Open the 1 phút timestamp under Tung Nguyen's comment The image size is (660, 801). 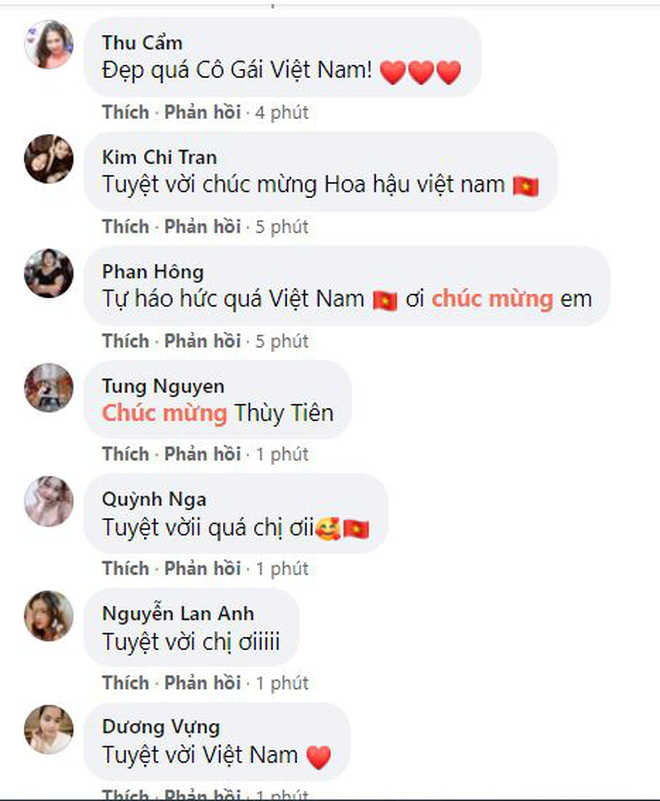click(x=282, y=454)
